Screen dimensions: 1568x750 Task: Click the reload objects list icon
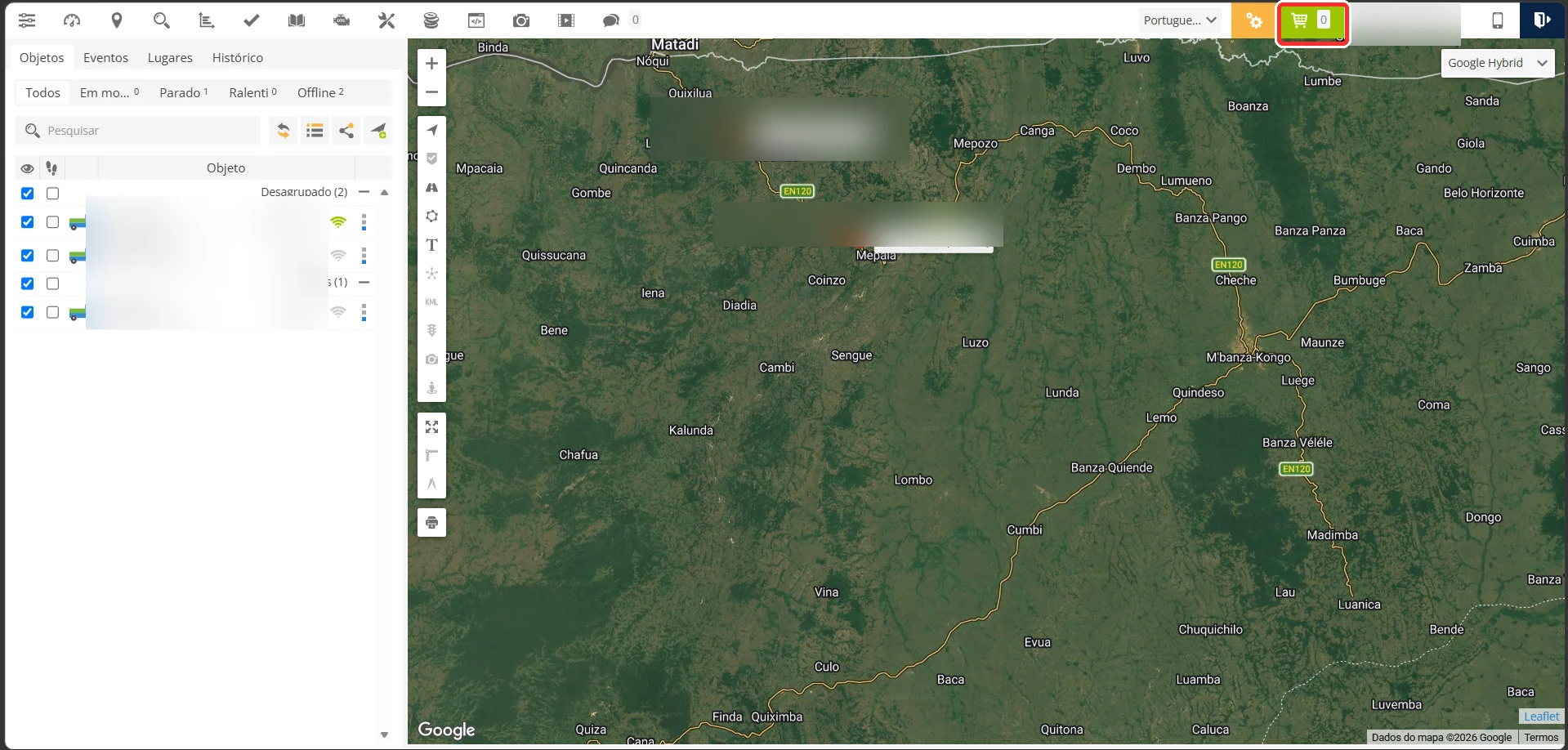coord(283,131)
